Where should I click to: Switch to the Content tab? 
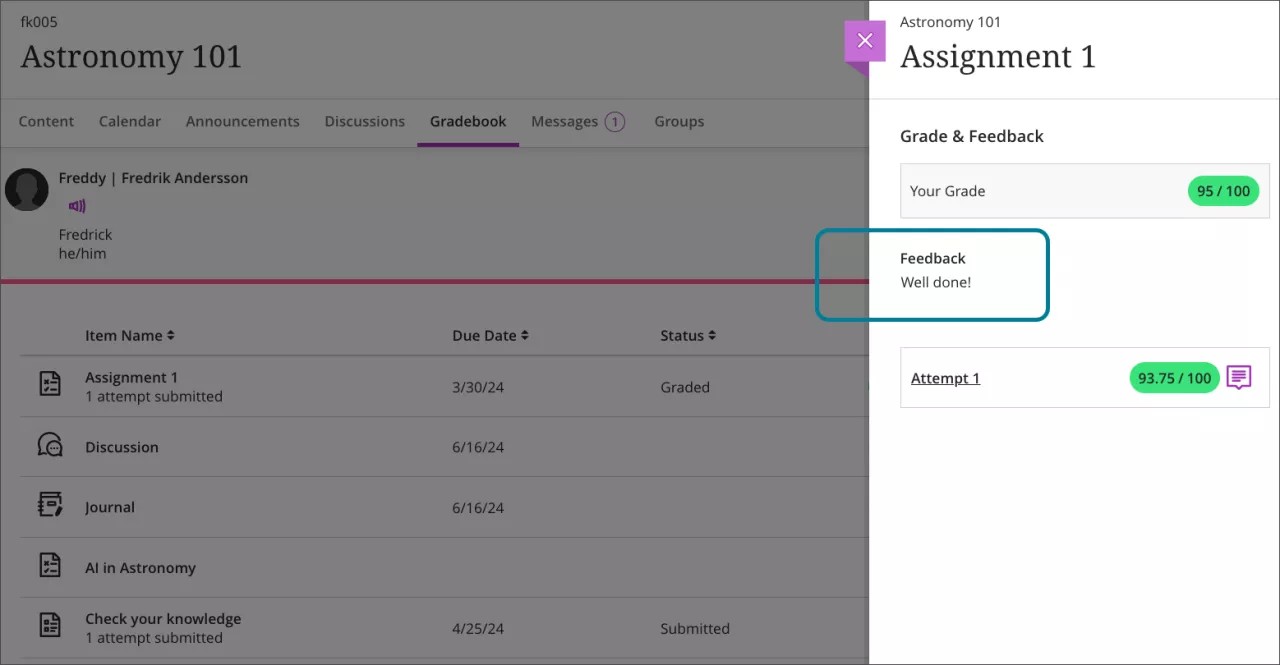pyautogui.click(x=46, y=121)
